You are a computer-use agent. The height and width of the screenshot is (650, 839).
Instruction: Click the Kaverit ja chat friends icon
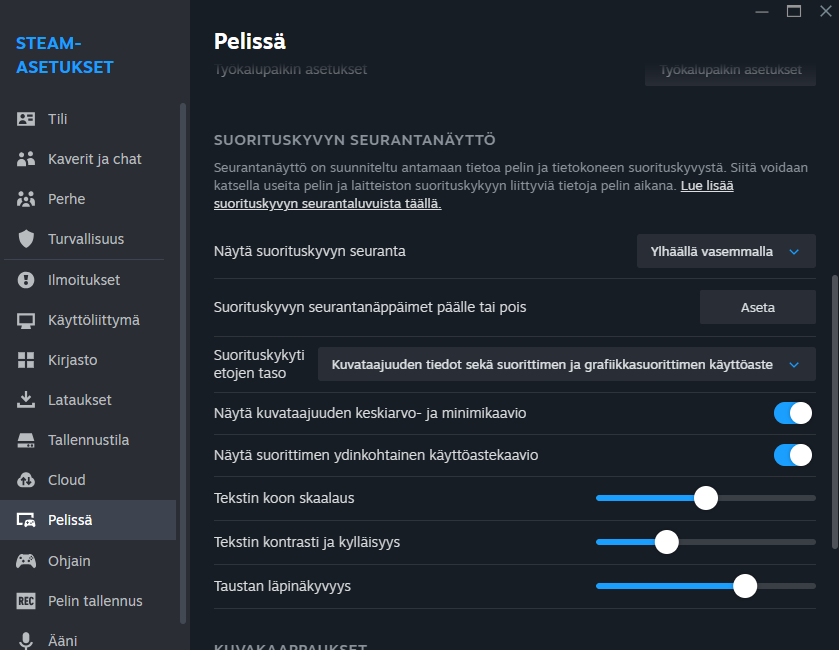[x=27, y=159]
